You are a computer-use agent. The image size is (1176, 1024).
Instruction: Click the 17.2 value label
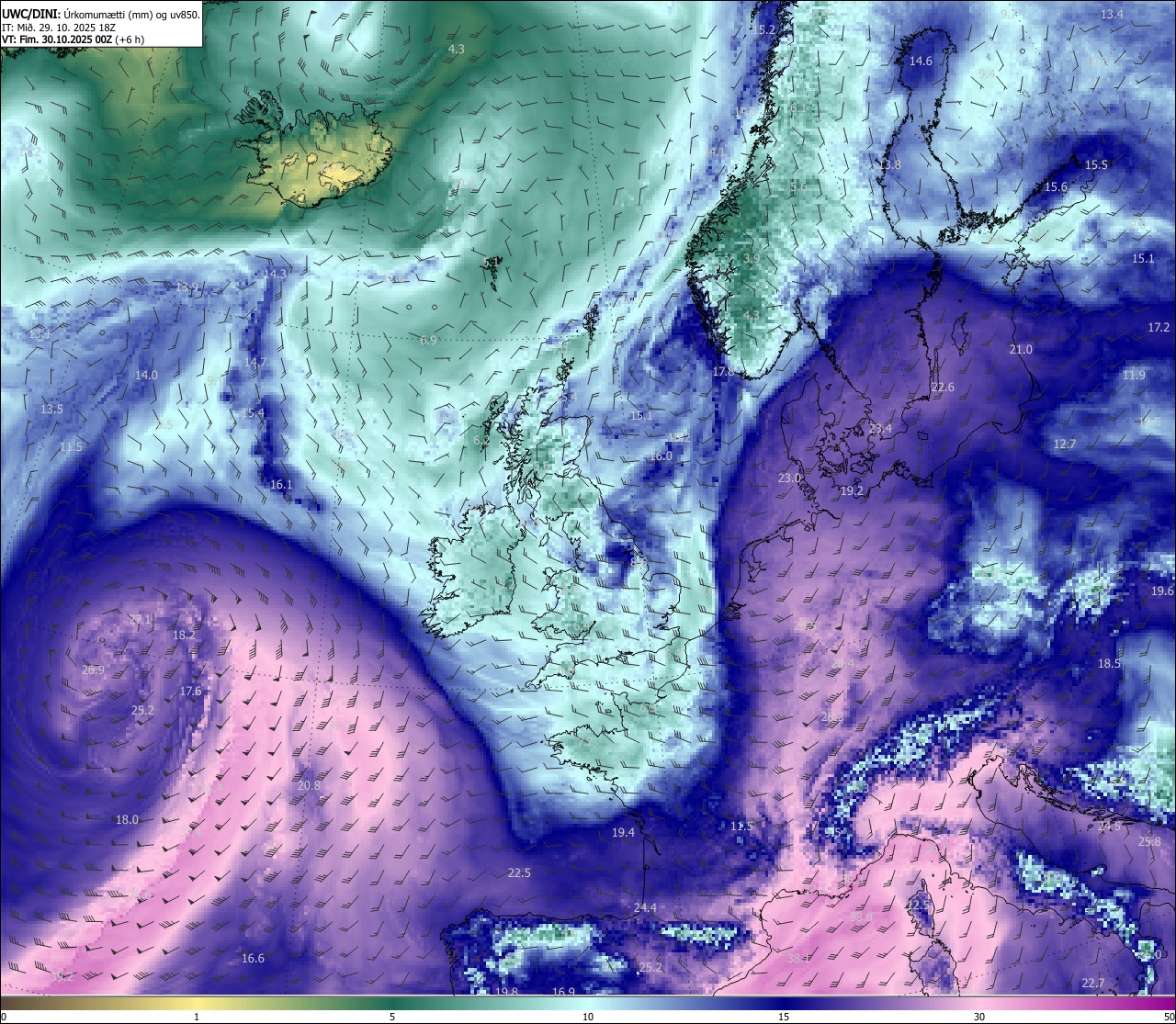coord(1159,328)
